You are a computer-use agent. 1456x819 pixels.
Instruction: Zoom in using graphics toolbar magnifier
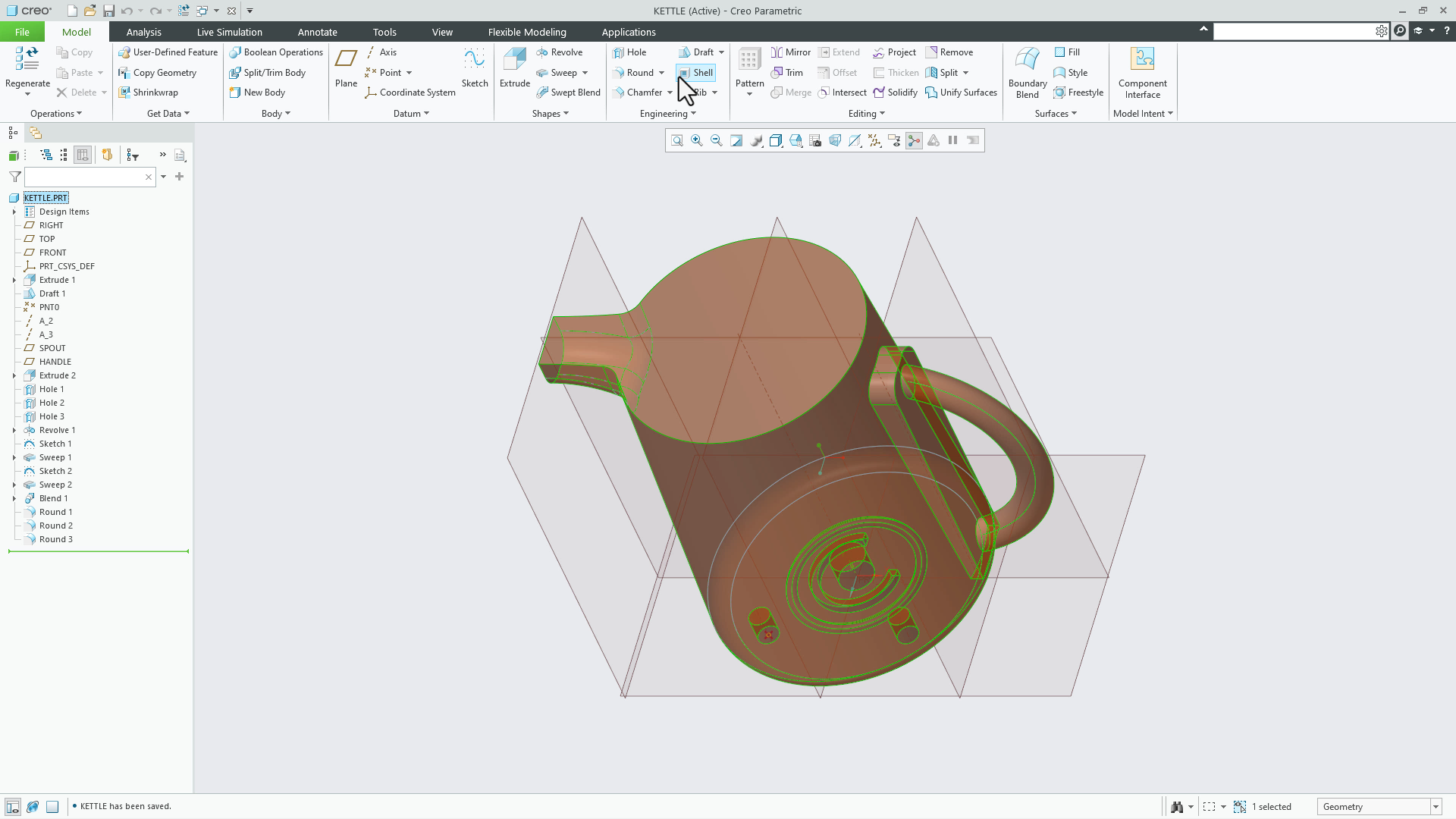[x=697, y=140]
